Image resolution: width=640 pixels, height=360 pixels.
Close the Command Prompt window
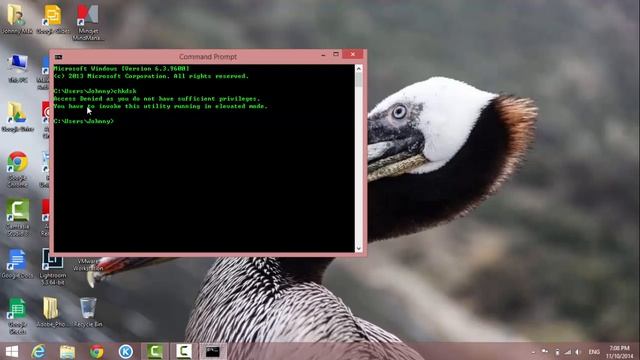point(353,54)
